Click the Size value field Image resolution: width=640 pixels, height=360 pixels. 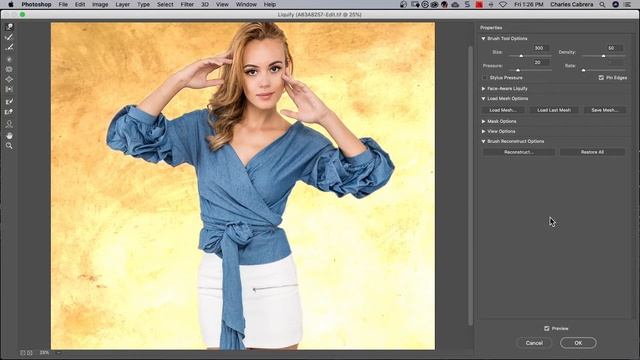(541, 48)
